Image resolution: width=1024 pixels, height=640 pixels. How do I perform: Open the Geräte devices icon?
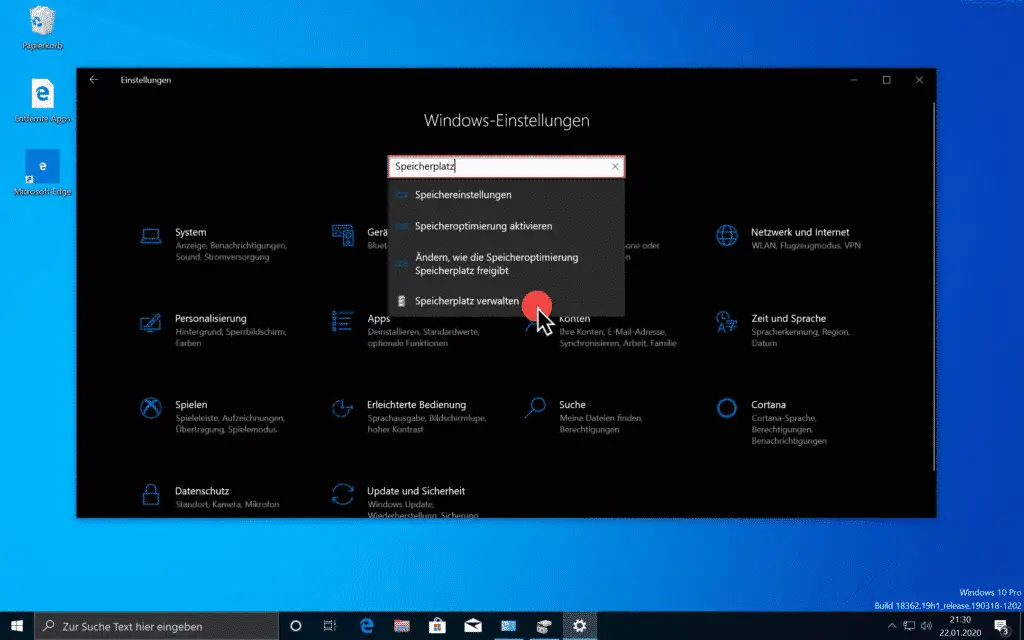342,236
